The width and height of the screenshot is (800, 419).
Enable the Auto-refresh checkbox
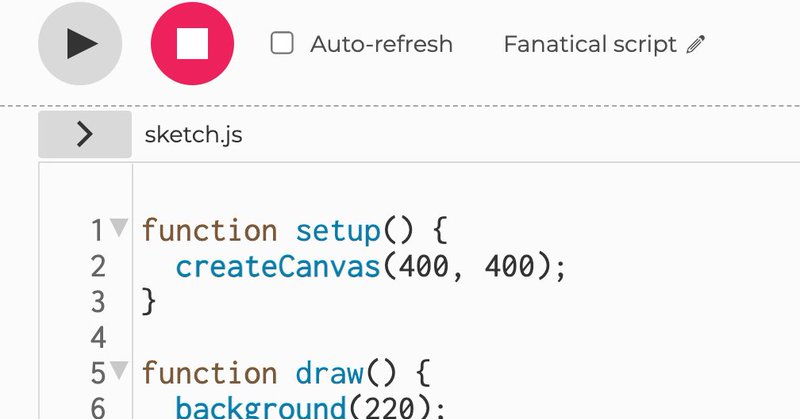coord(282,43)
